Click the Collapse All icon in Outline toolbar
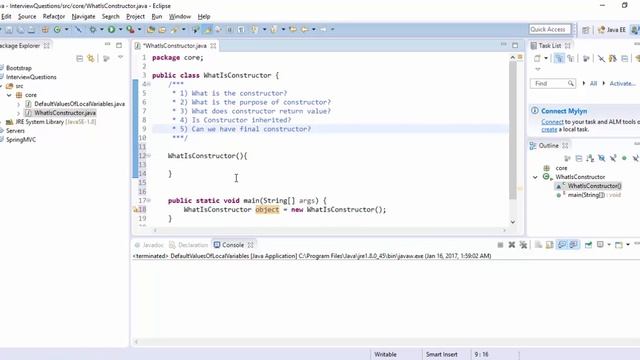 (x=579, y=158)
